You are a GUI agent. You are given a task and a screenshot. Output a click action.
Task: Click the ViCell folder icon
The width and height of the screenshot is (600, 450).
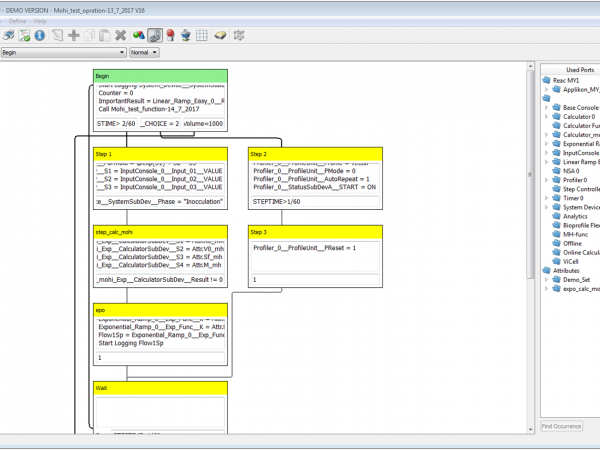556,262
